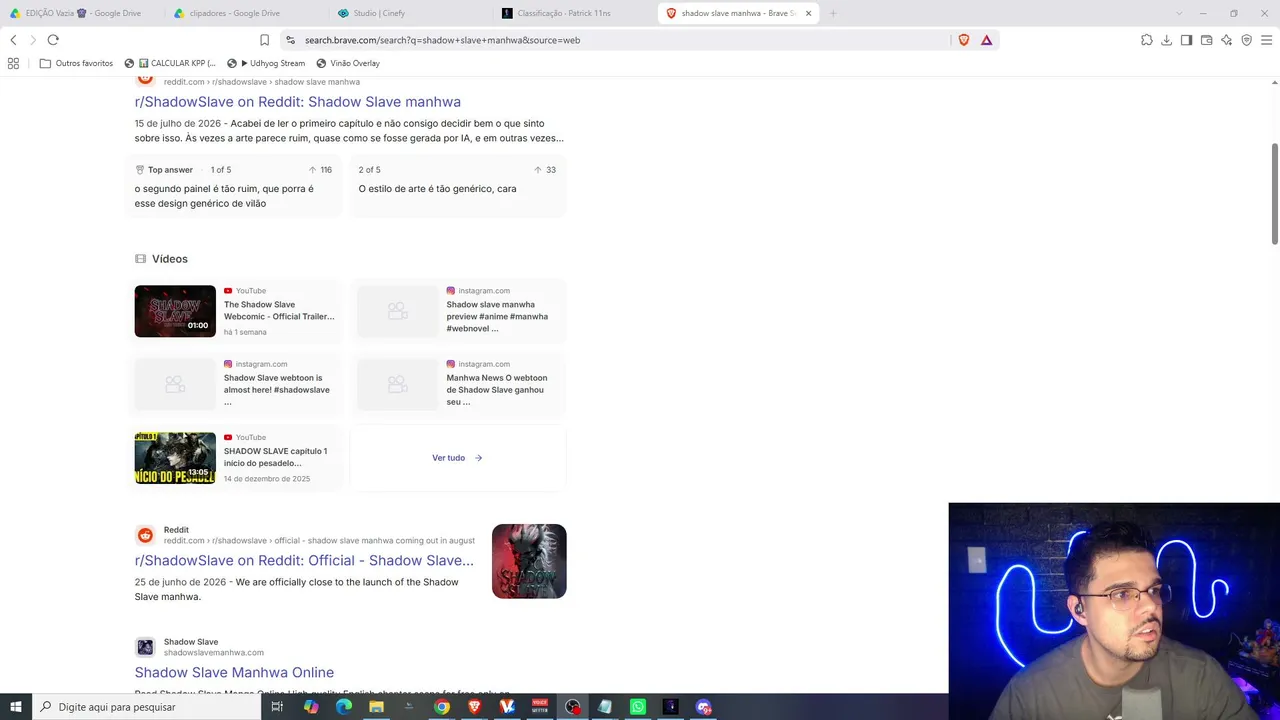1280x720 pixels.
Task: Open Discord from the taskbar
Action: point(704,707)
